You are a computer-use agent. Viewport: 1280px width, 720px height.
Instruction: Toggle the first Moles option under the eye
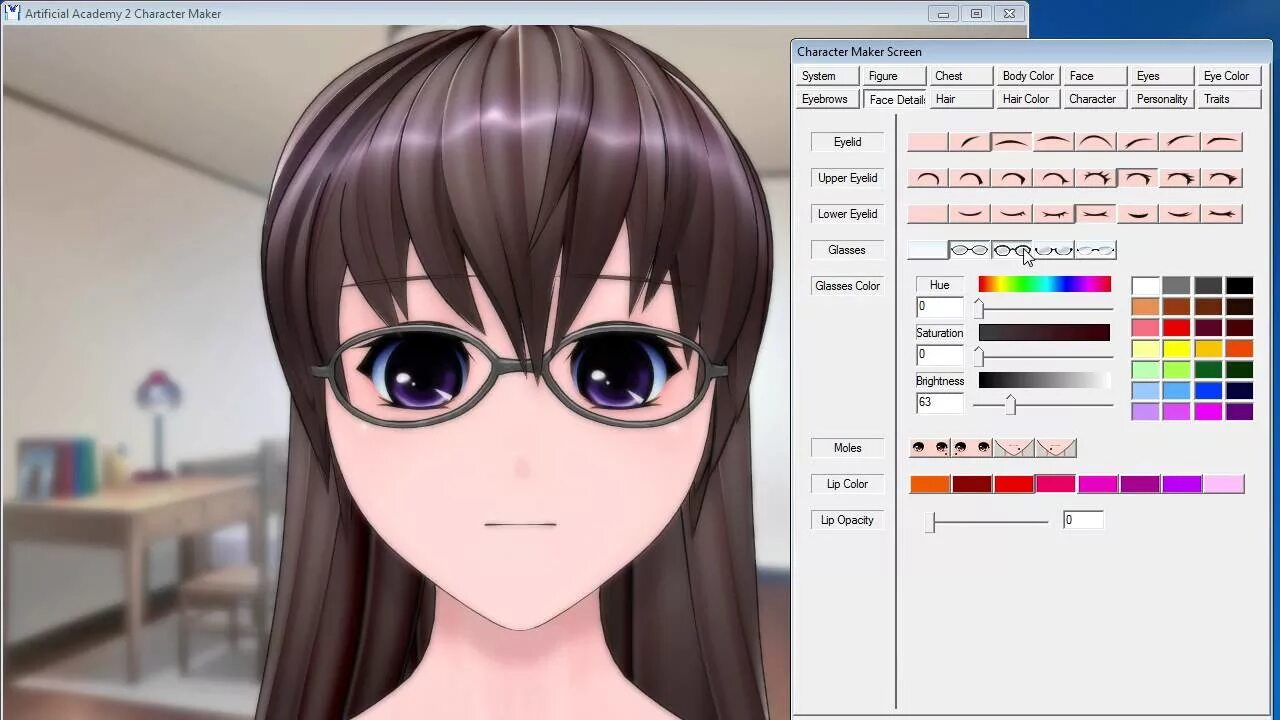(929, 448)
